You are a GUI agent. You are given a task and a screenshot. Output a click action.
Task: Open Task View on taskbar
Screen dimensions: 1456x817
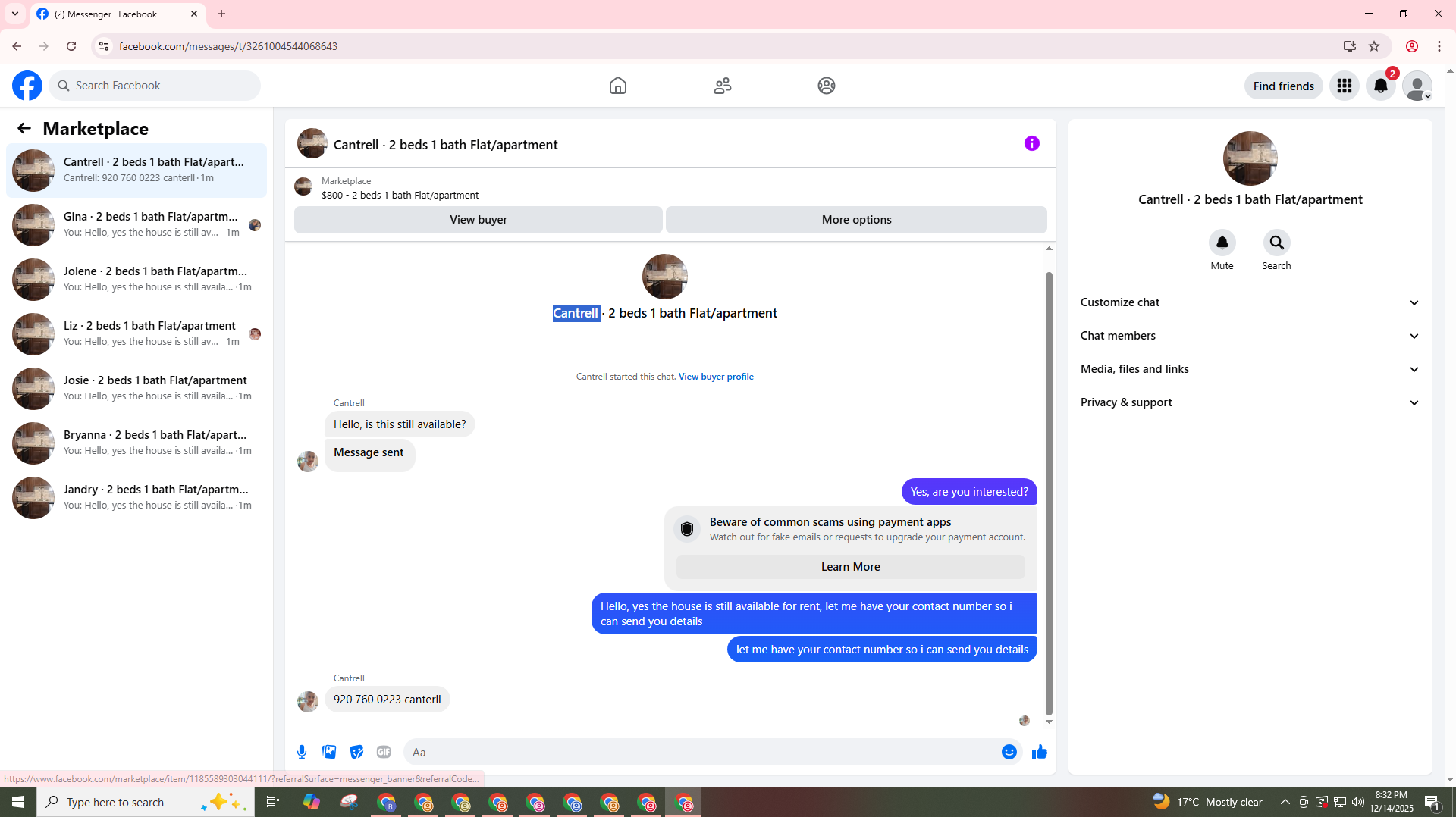(x=273, y=802)
